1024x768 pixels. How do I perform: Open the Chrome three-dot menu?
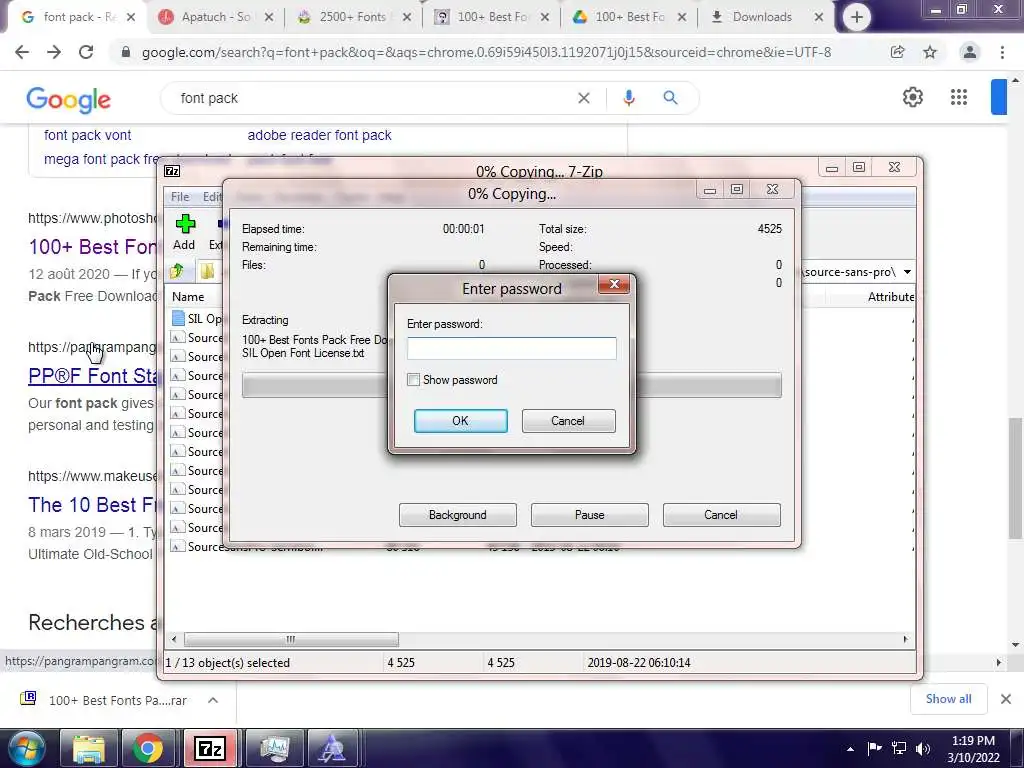click(1002, 52)
